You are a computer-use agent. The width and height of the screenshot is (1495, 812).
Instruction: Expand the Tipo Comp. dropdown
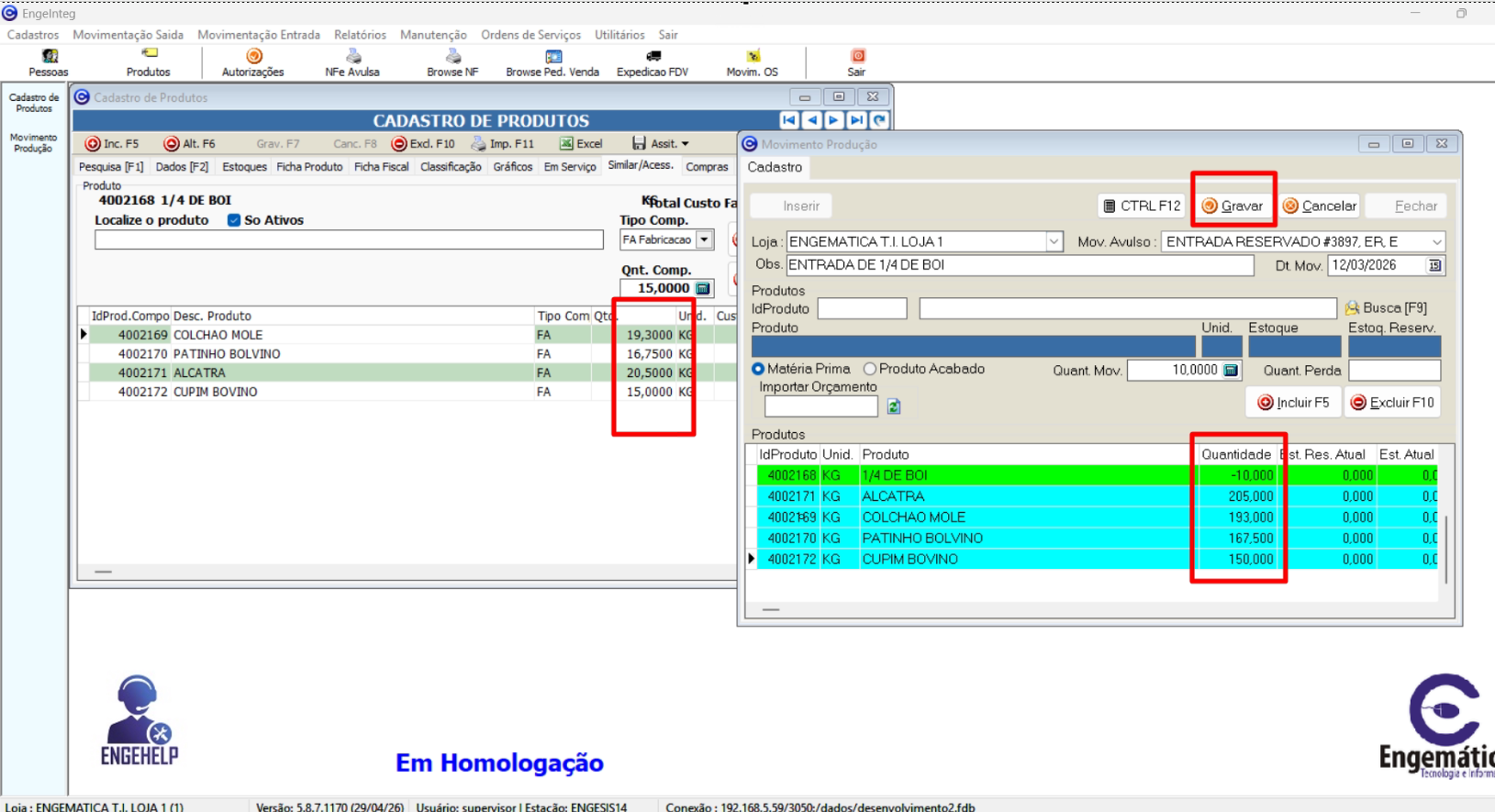pyautogui.click(x=704, y=239)
